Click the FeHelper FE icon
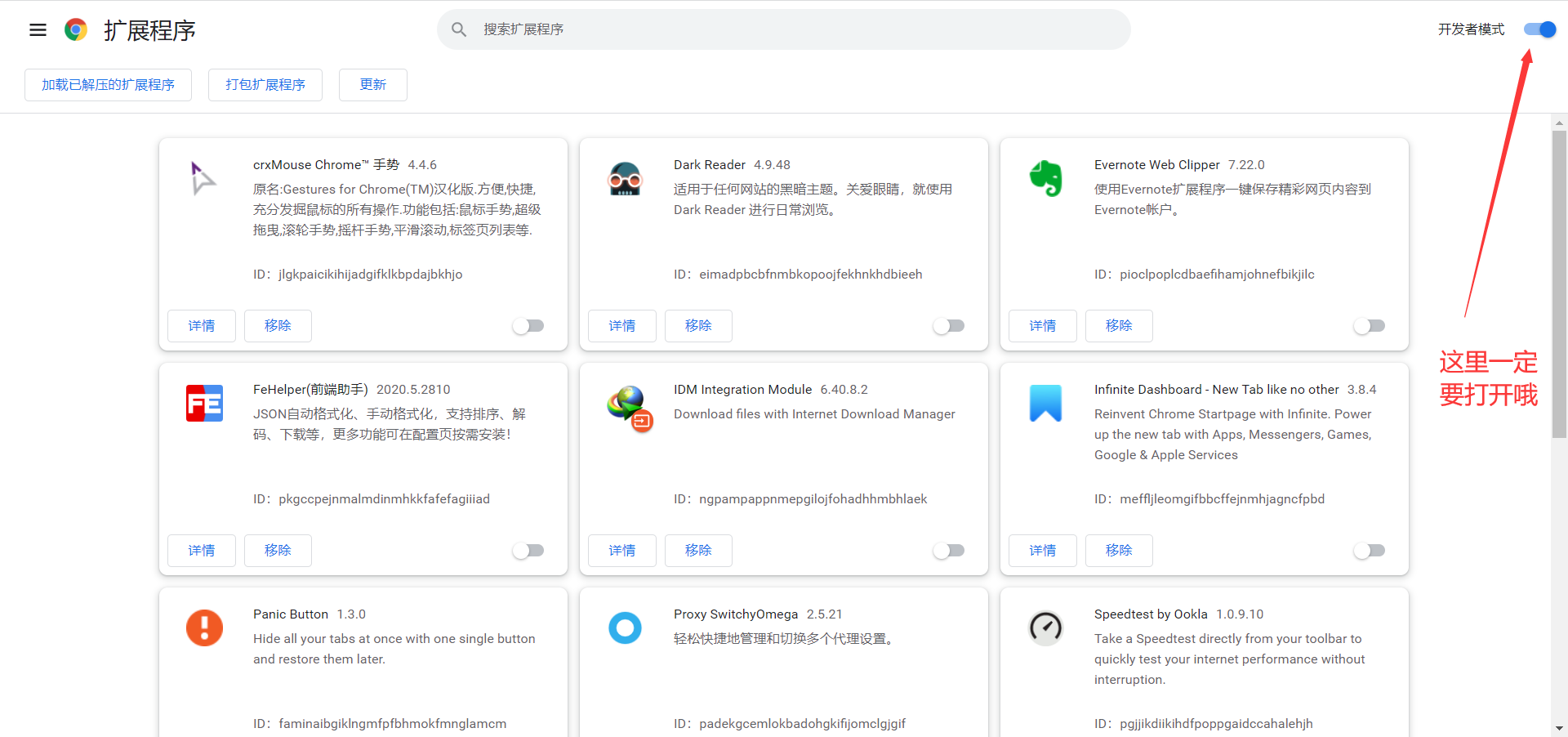Screen dimensions: 1568x737 (x=204, y=403)
